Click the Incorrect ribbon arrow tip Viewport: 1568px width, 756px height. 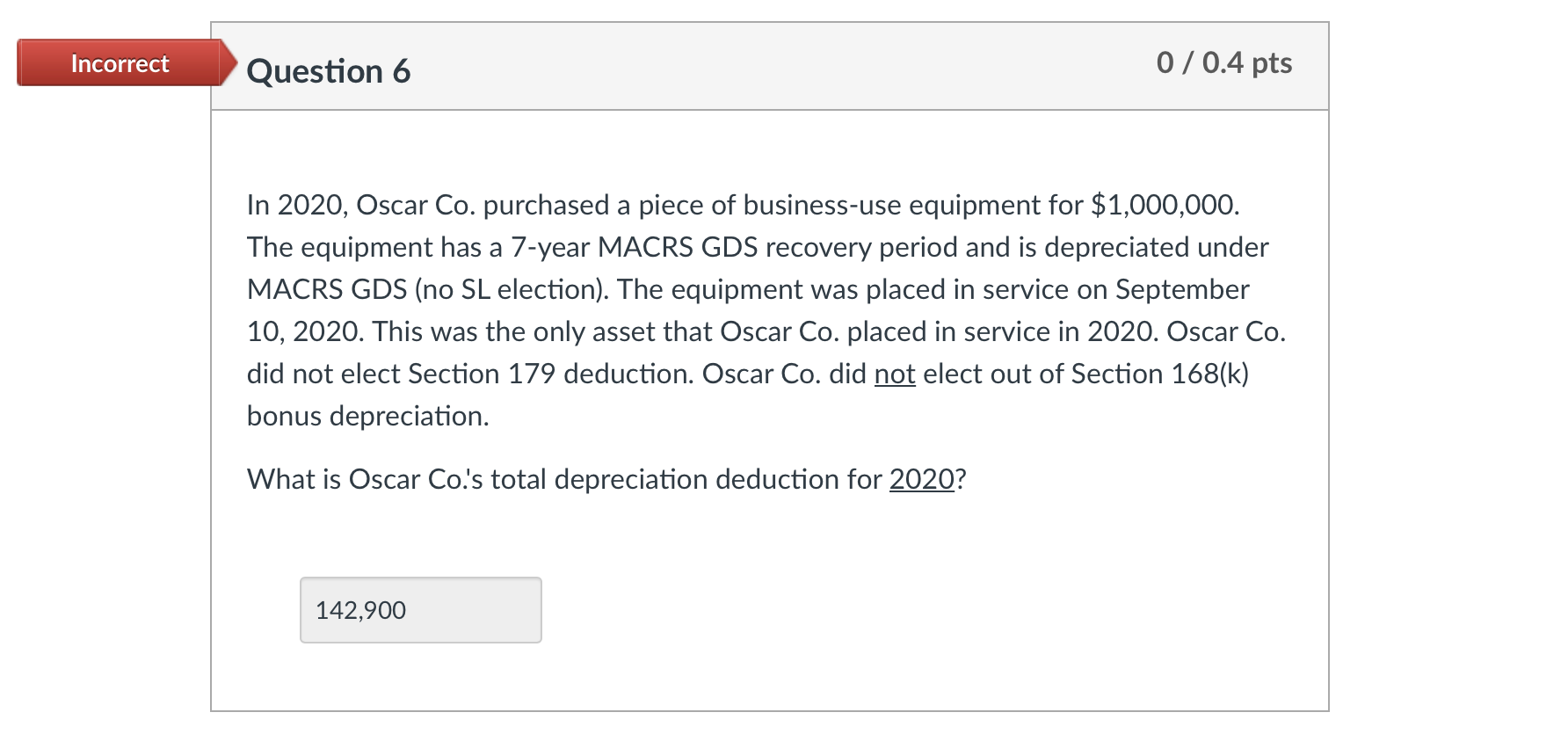pyautogui.click(x=230, y=62)
